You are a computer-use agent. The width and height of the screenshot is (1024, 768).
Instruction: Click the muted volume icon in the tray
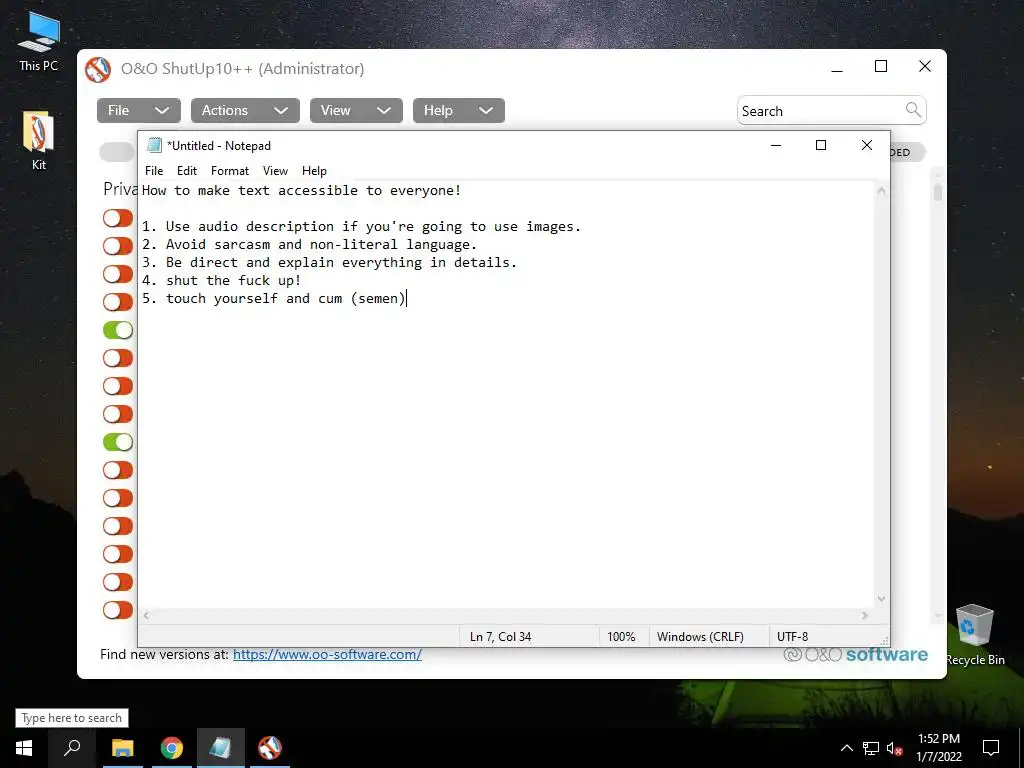click(x=895, y=748)
